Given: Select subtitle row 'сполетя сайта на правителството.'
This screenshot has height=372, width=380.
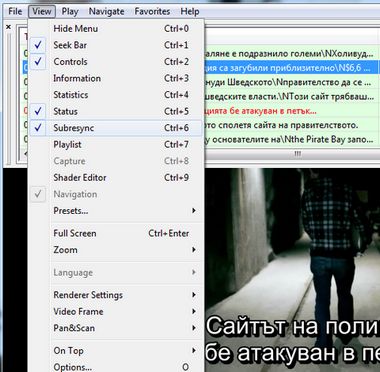Looking at the screenshot, I should point(290,125).
